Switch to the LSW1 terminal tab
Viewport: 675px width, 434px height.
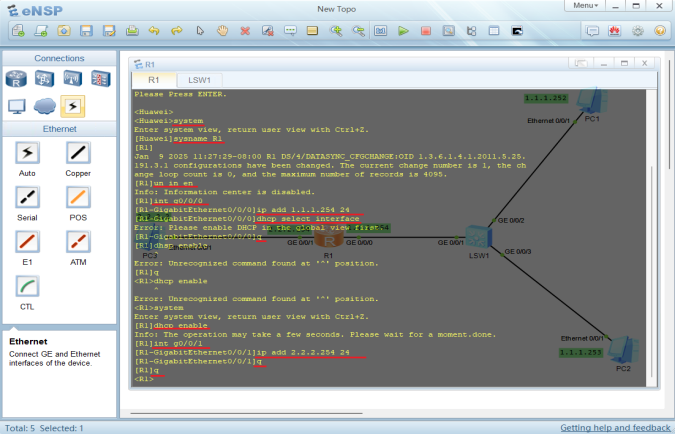coord(200,78)
